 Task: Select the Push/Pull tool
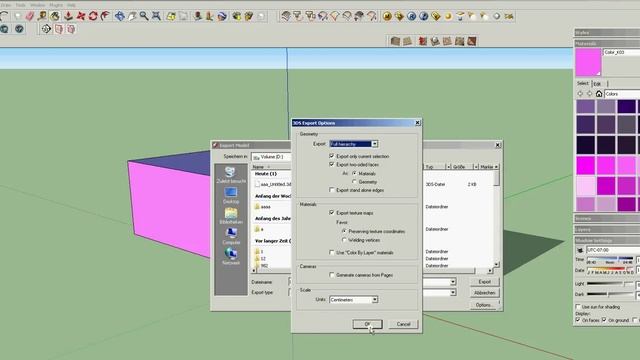pos(68,16)
